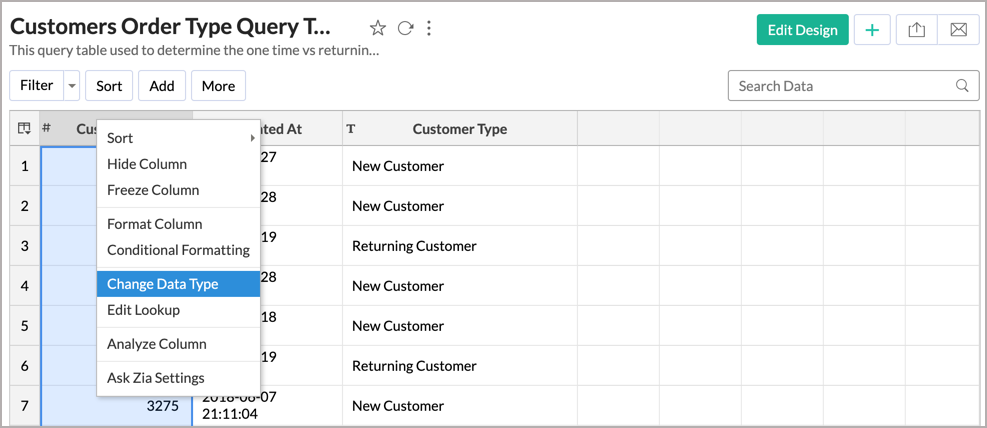This screenshot has width=987, height=428.
Task: Click the table column selector icon
Action: [24, 128]
